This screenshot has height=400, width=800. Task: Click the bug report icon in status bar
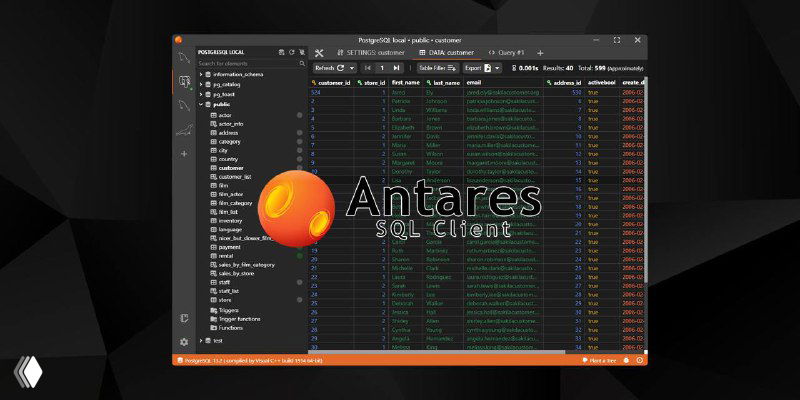tap(627, 360)
